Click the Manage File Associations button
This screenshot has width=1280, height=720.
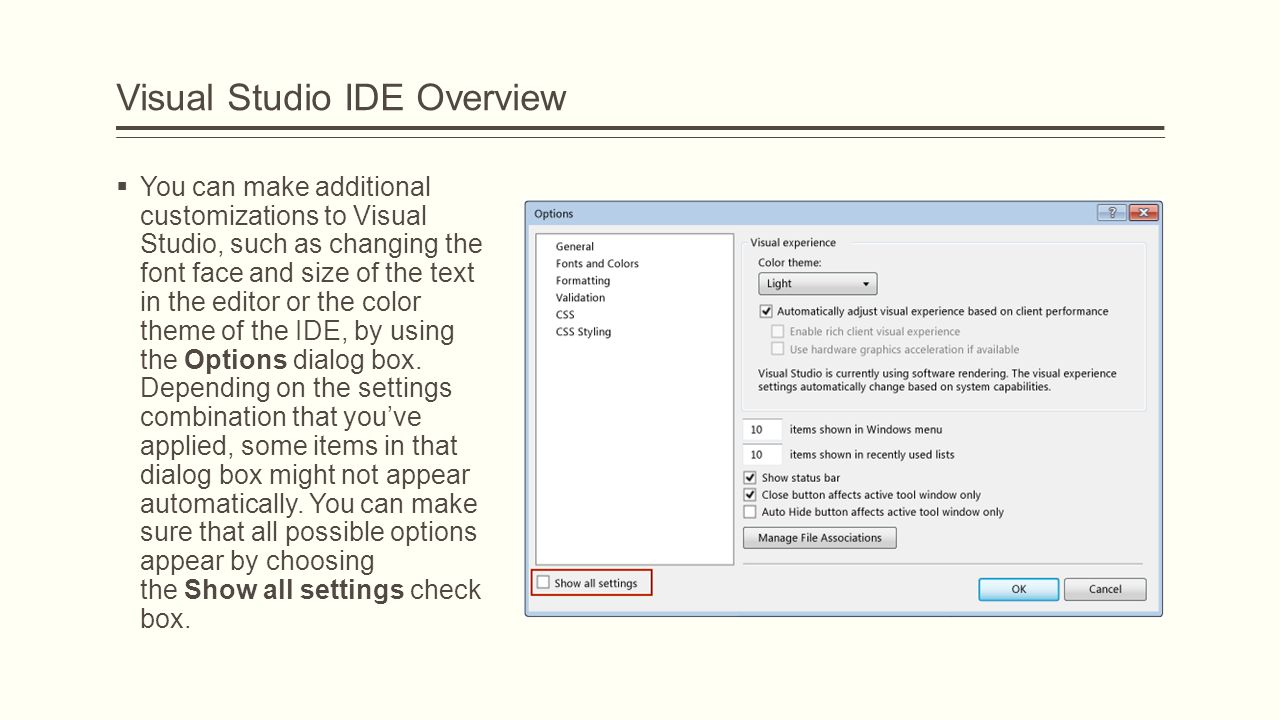[820, 538]
